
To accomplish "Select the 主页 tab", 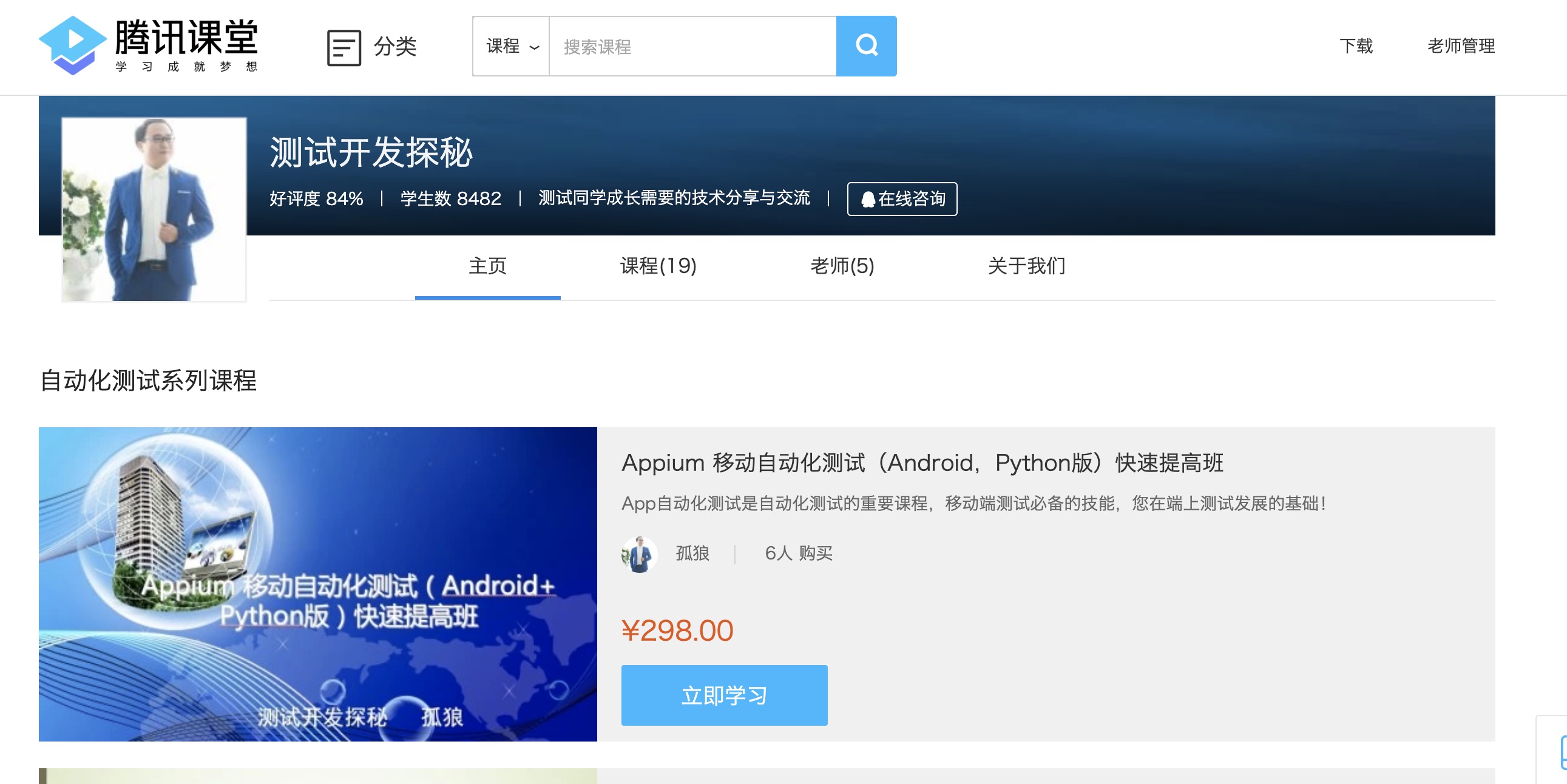I will [x=487, y=266].
